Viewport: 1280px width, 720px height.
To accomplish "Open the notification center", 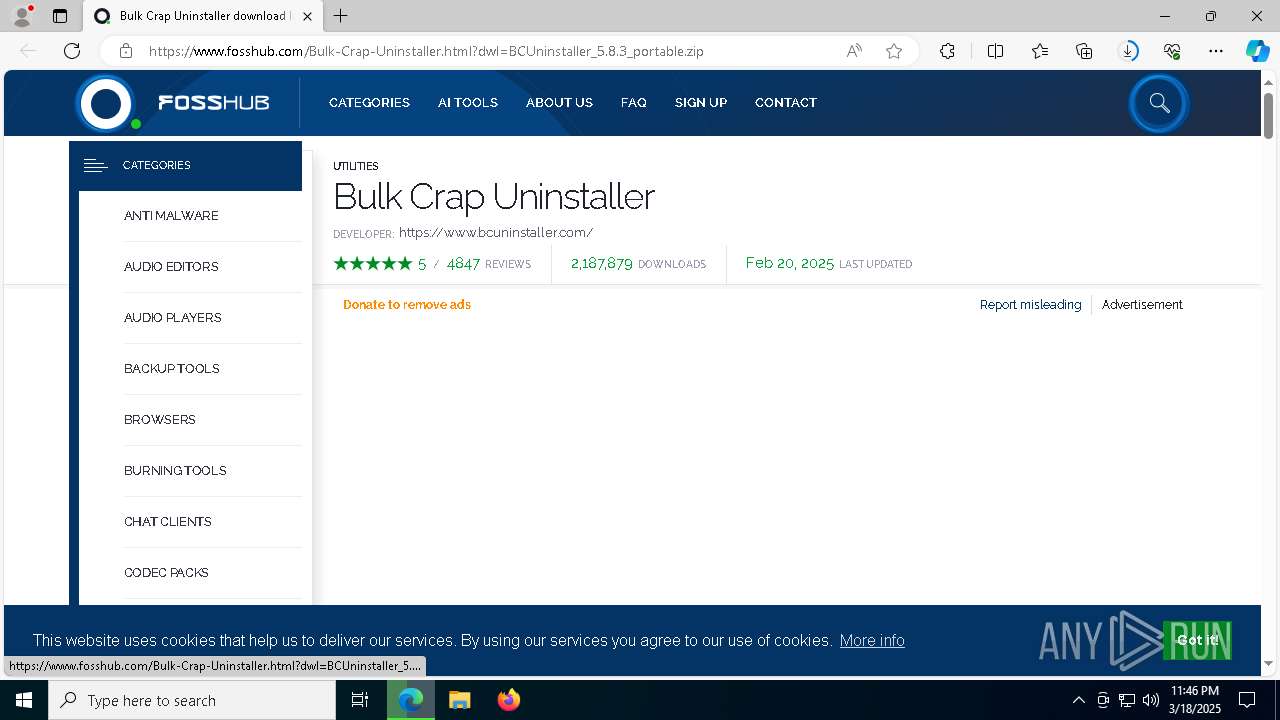I will click(x=1247, y=700).
